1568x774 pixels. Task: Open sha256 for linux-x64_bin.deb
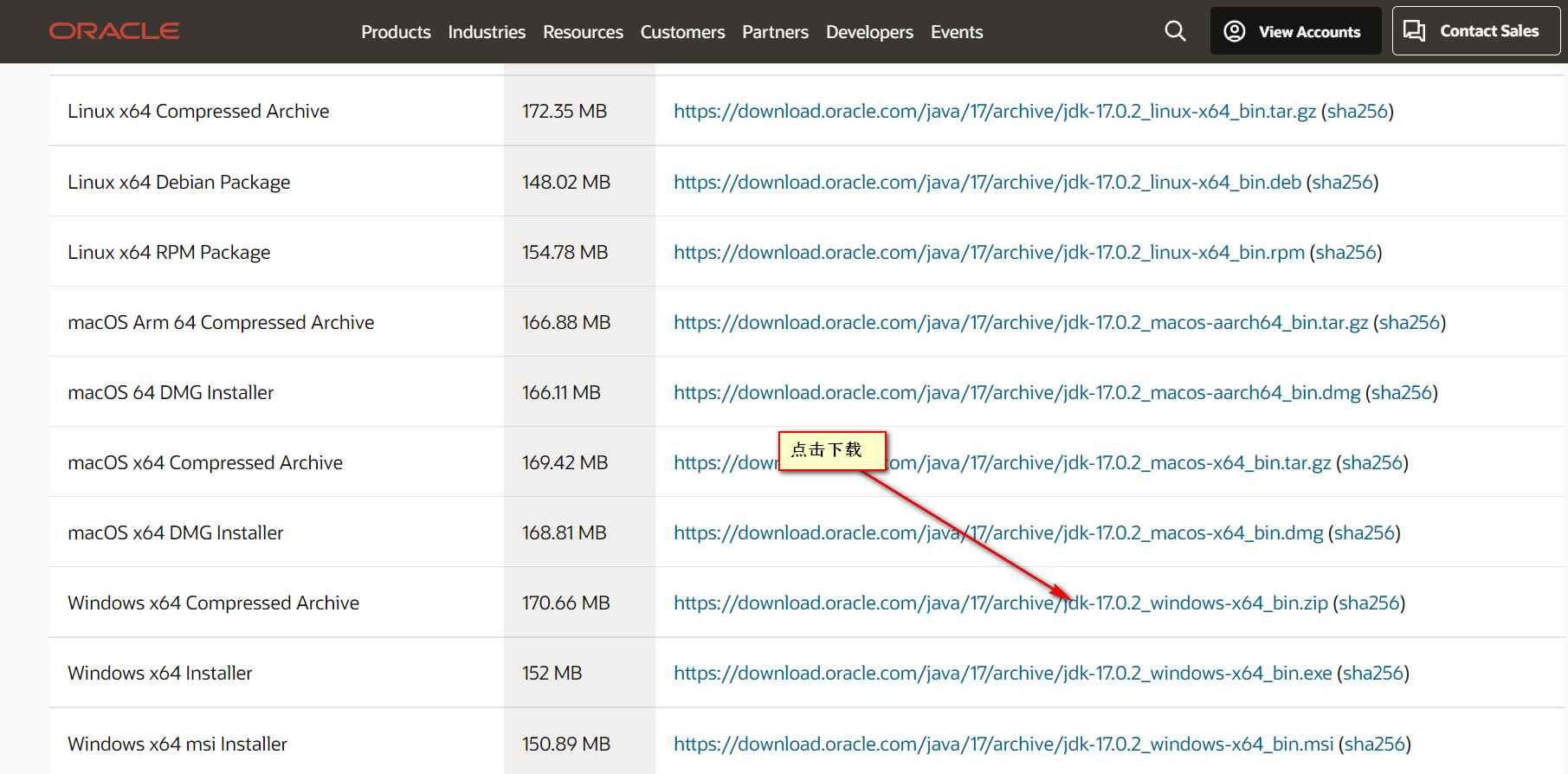pos(1342,182)
